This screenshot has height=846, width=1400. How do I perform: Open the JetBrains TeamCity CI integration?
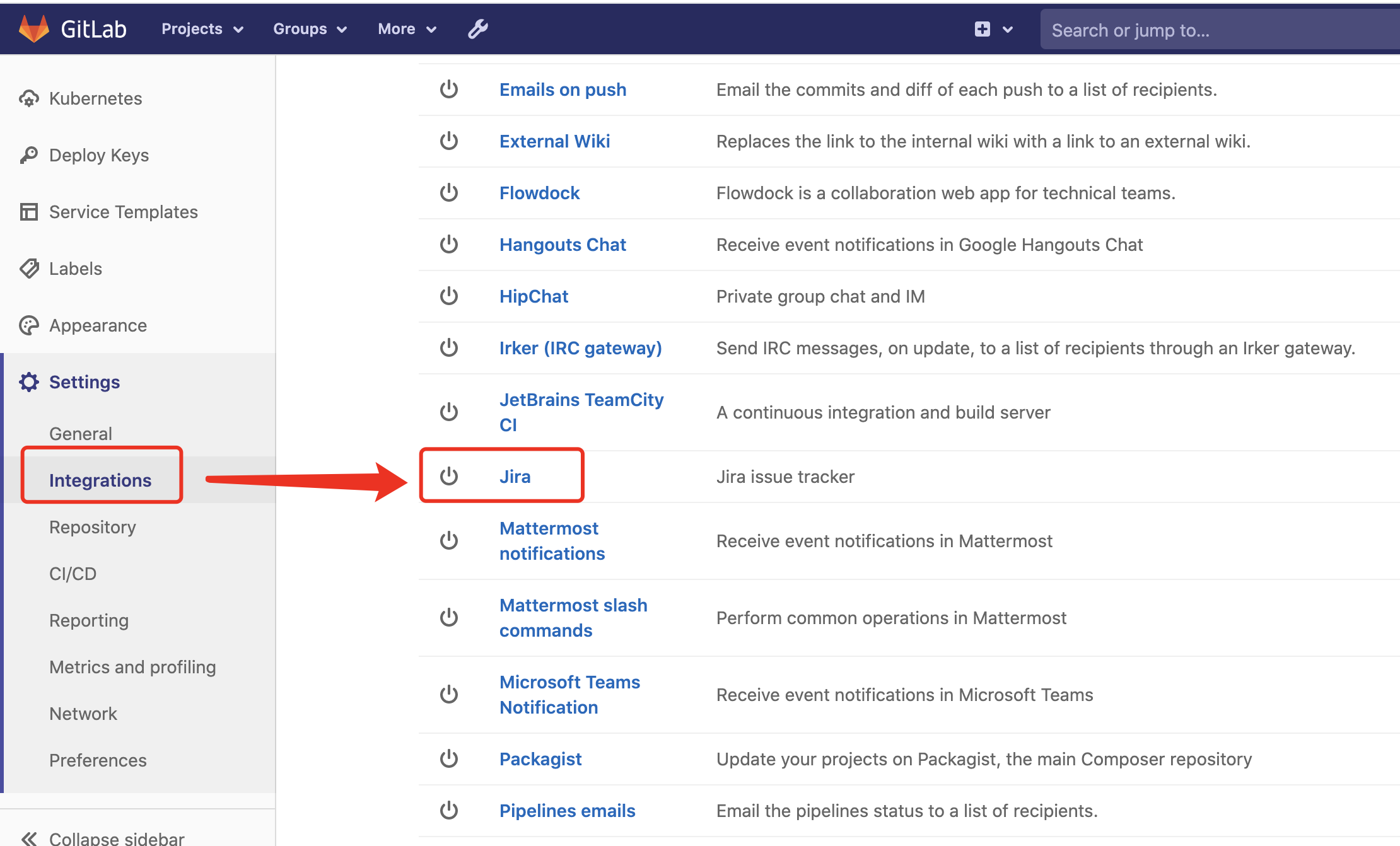click(x=581, y=412)
